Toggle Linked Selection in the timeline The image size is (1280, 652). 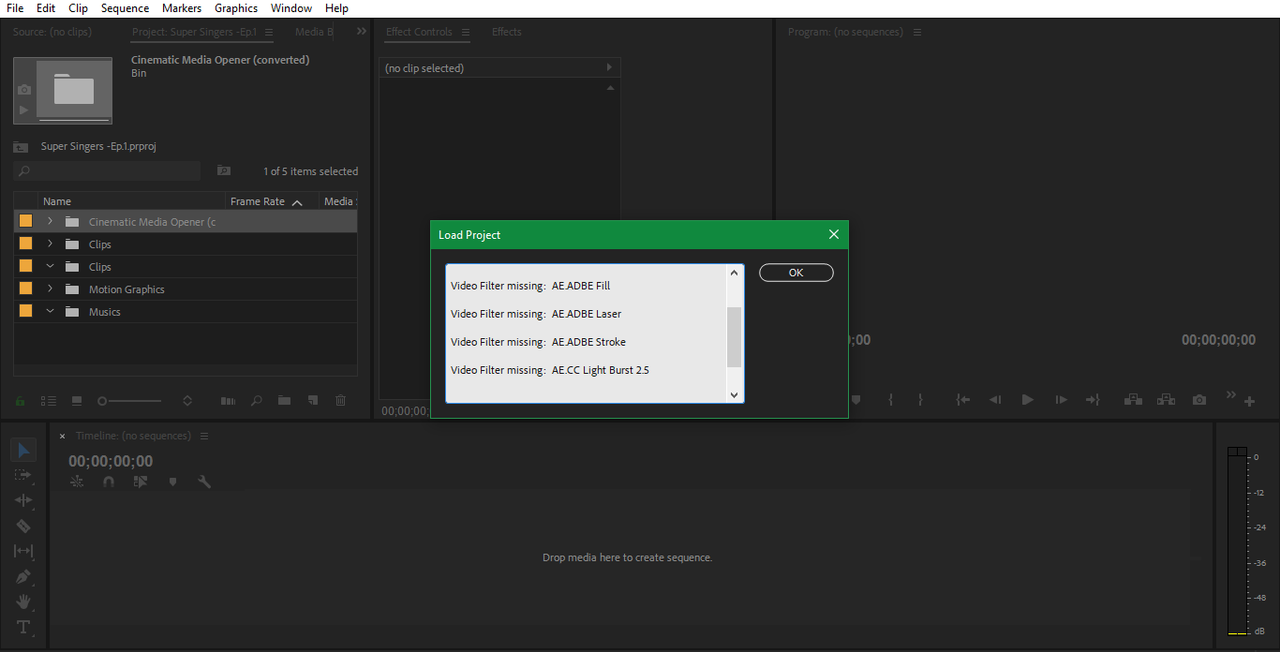click(140, 482)
